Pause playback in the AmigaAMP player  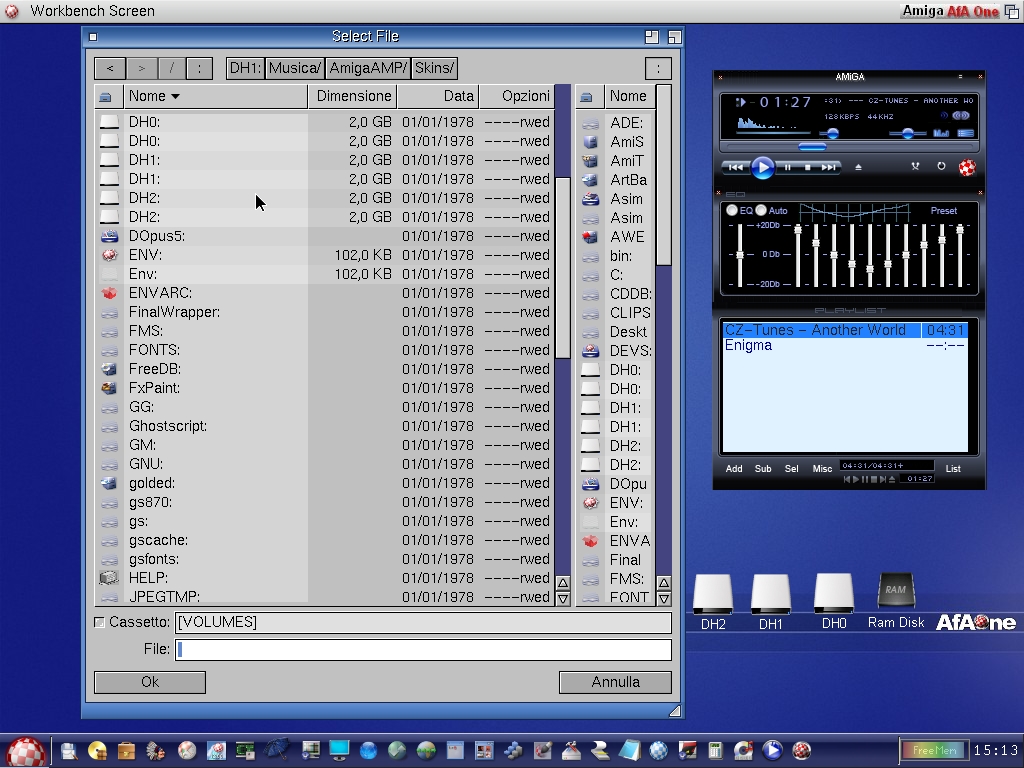(787, 168)
